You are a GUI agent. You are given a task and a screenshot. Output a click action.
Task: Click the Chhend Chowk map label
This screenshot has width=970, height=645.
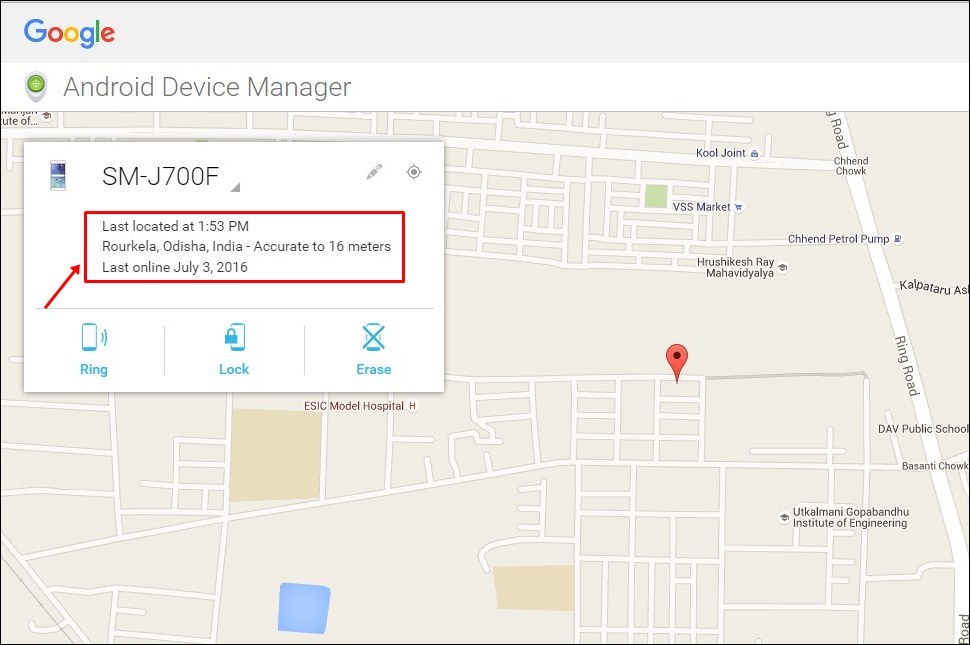point(851,166)
